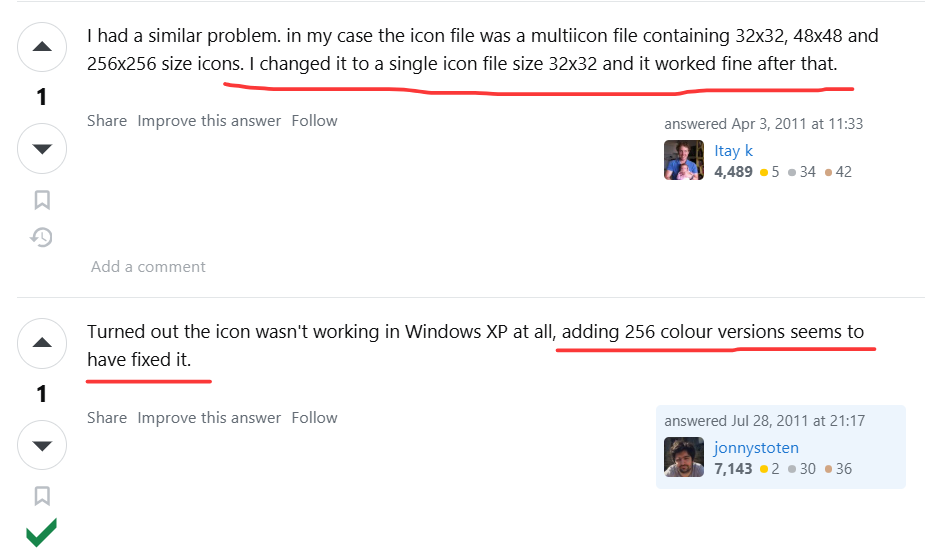
Task: Open Itay k's profile picture
Action: 684,160
